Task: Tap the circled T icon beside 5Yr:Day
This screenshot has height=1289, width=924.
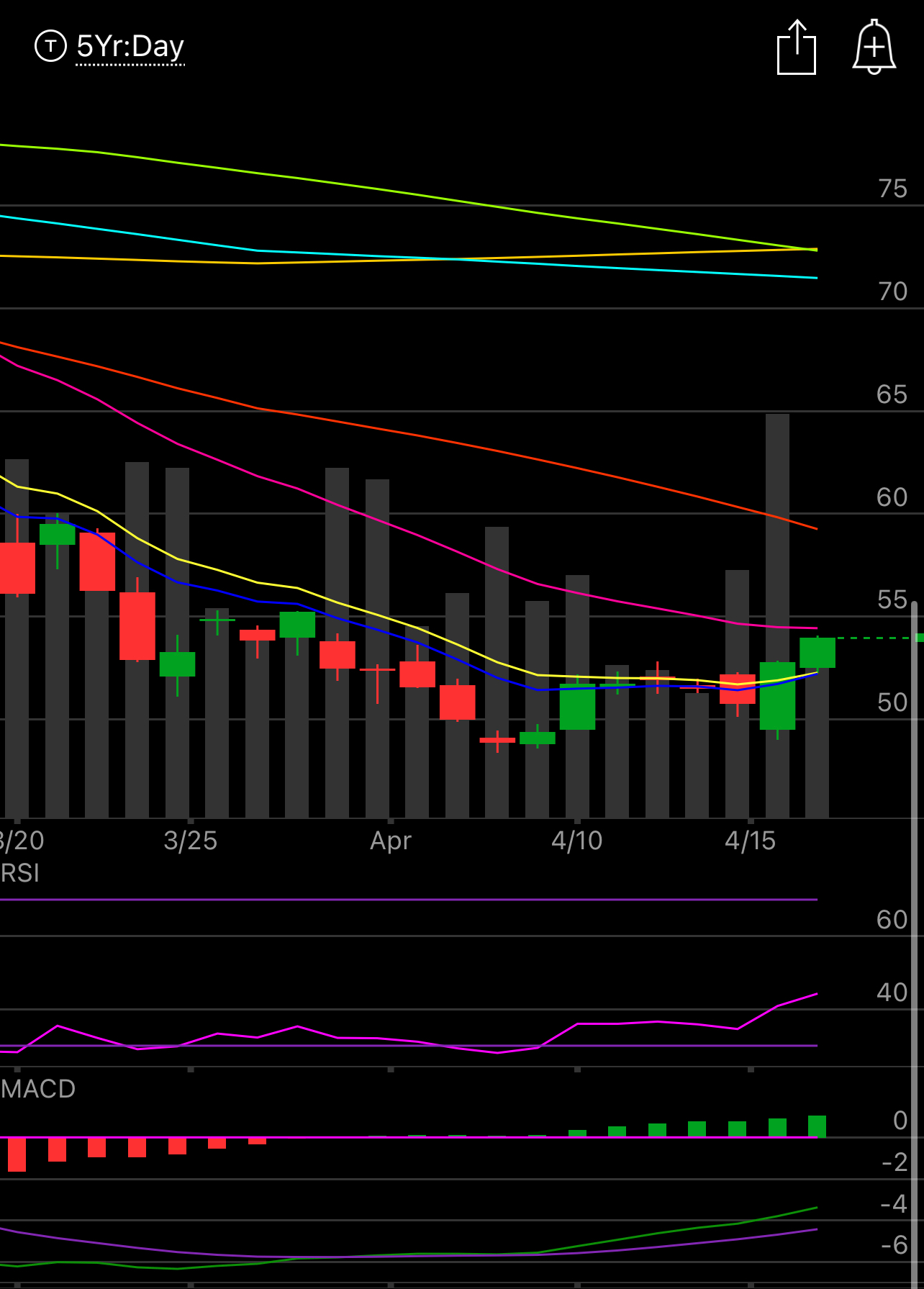Action: tap(50, 46)
